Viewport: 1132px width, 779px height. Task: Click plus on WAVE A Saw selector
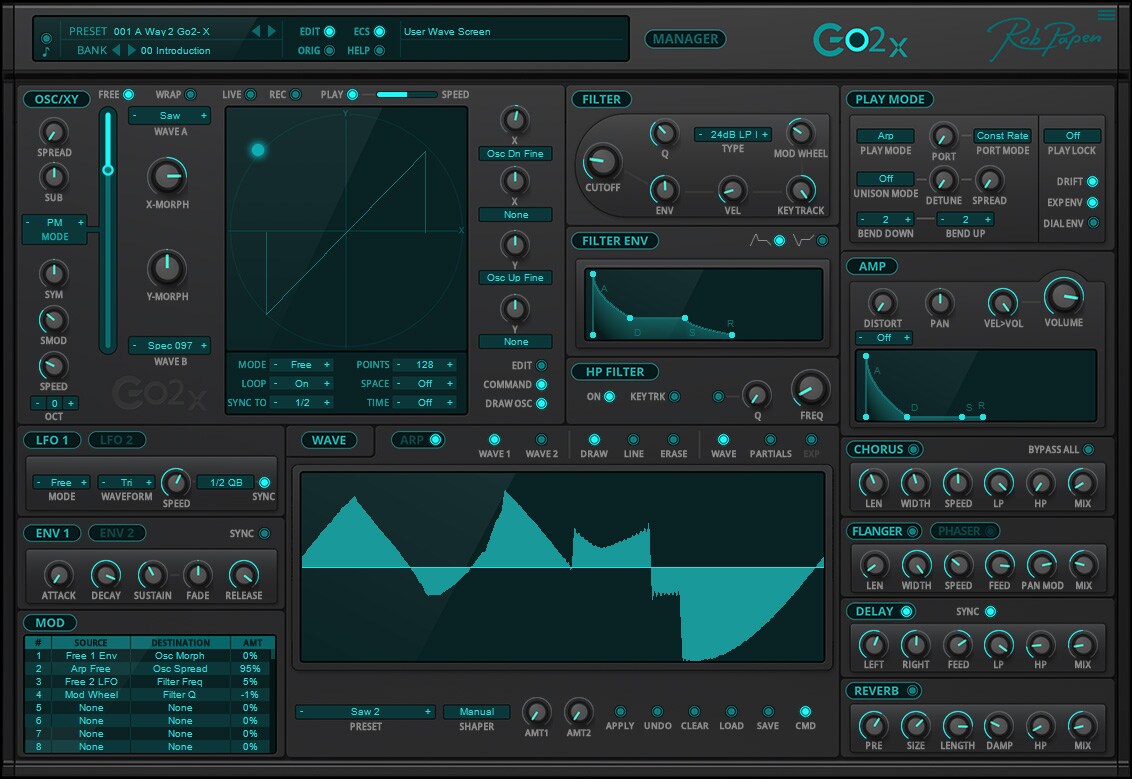tap(204, 116)
